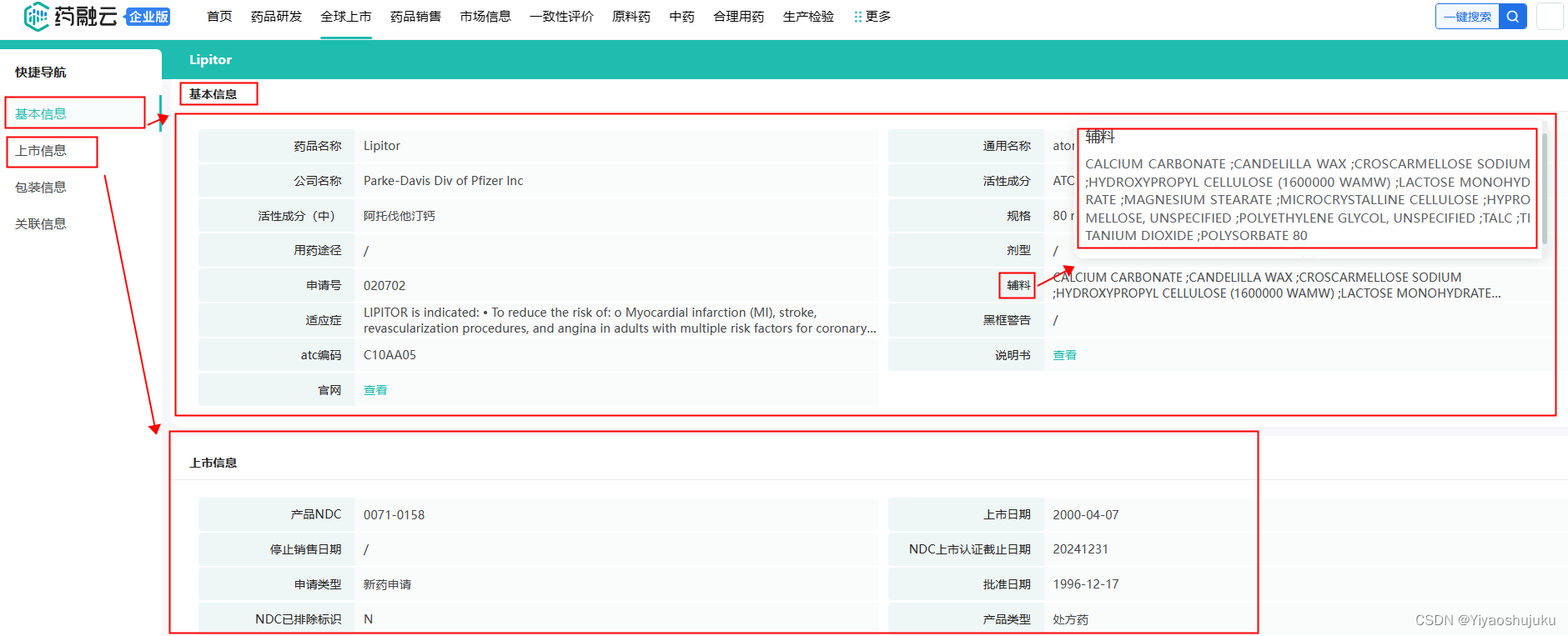Open 原料药 menu
This screenshot has width=1568, height=636.
coord(631,17)
